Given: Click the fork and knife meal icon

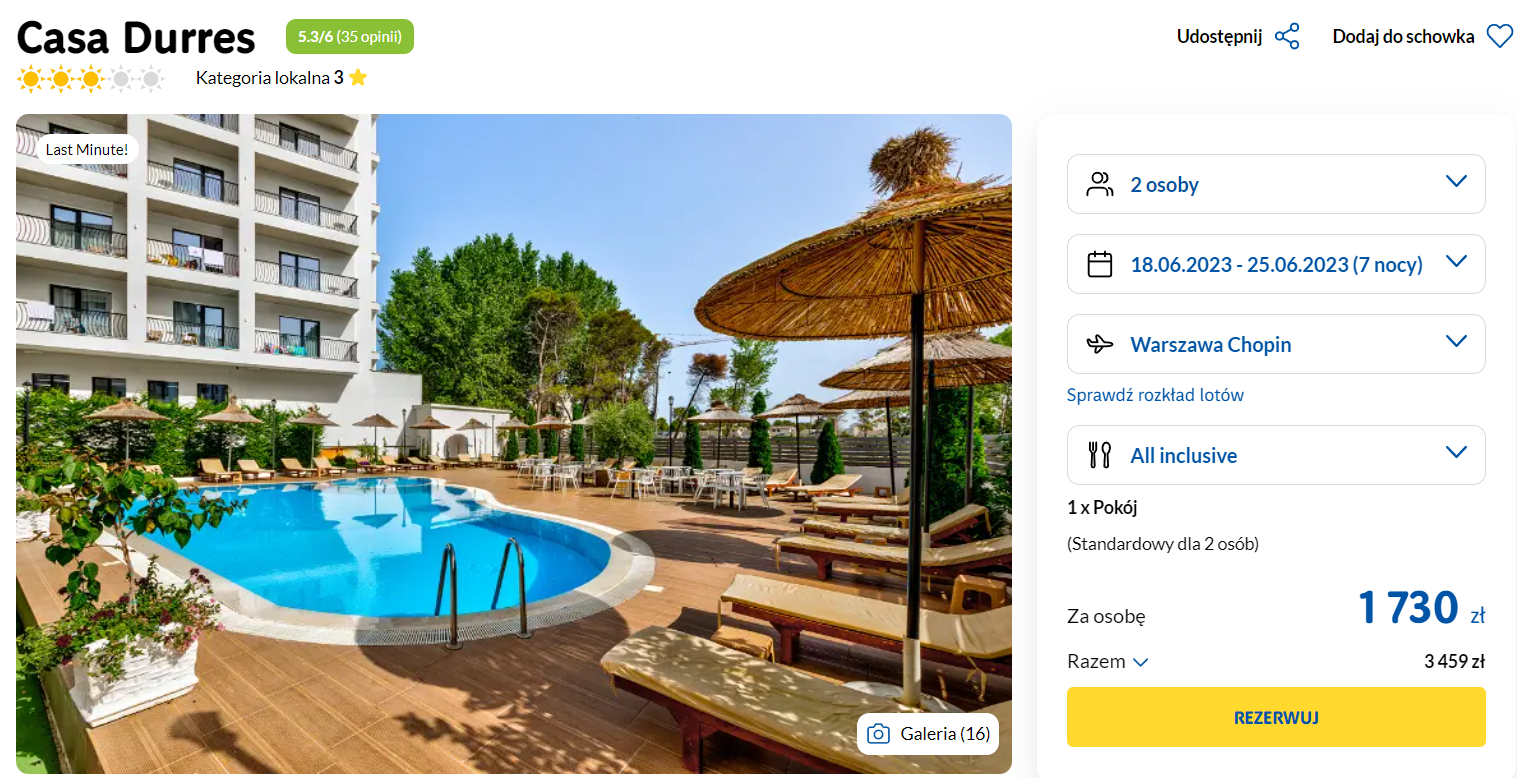Looking at the screenshot, I should [1100, 455].
